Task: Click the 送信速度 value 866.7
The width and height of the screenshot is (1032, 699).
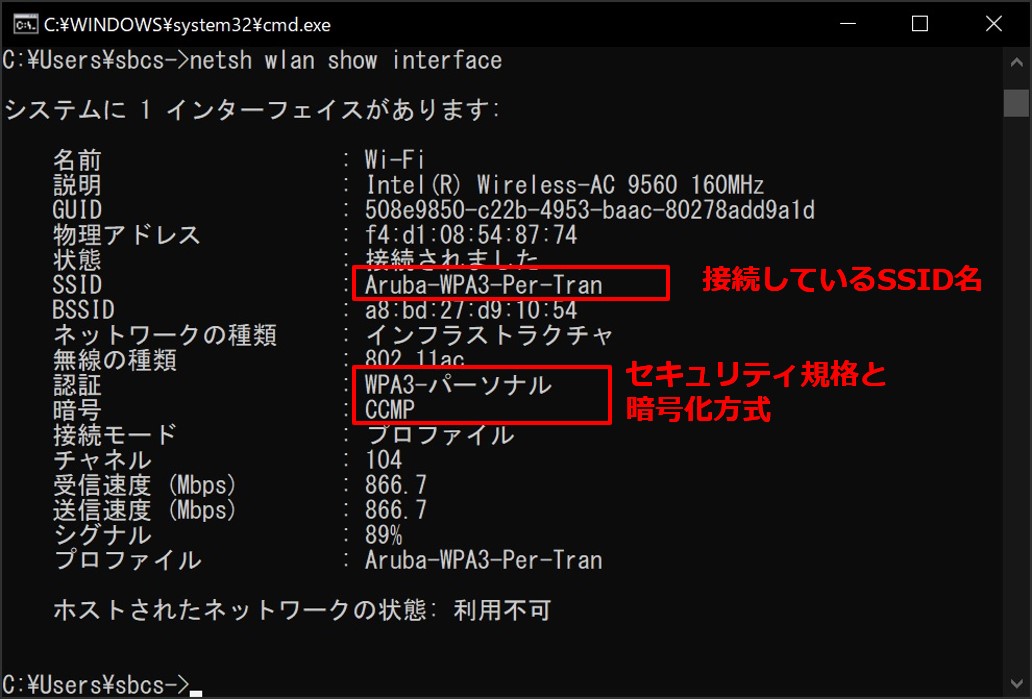Action: [x=396, y=510]
